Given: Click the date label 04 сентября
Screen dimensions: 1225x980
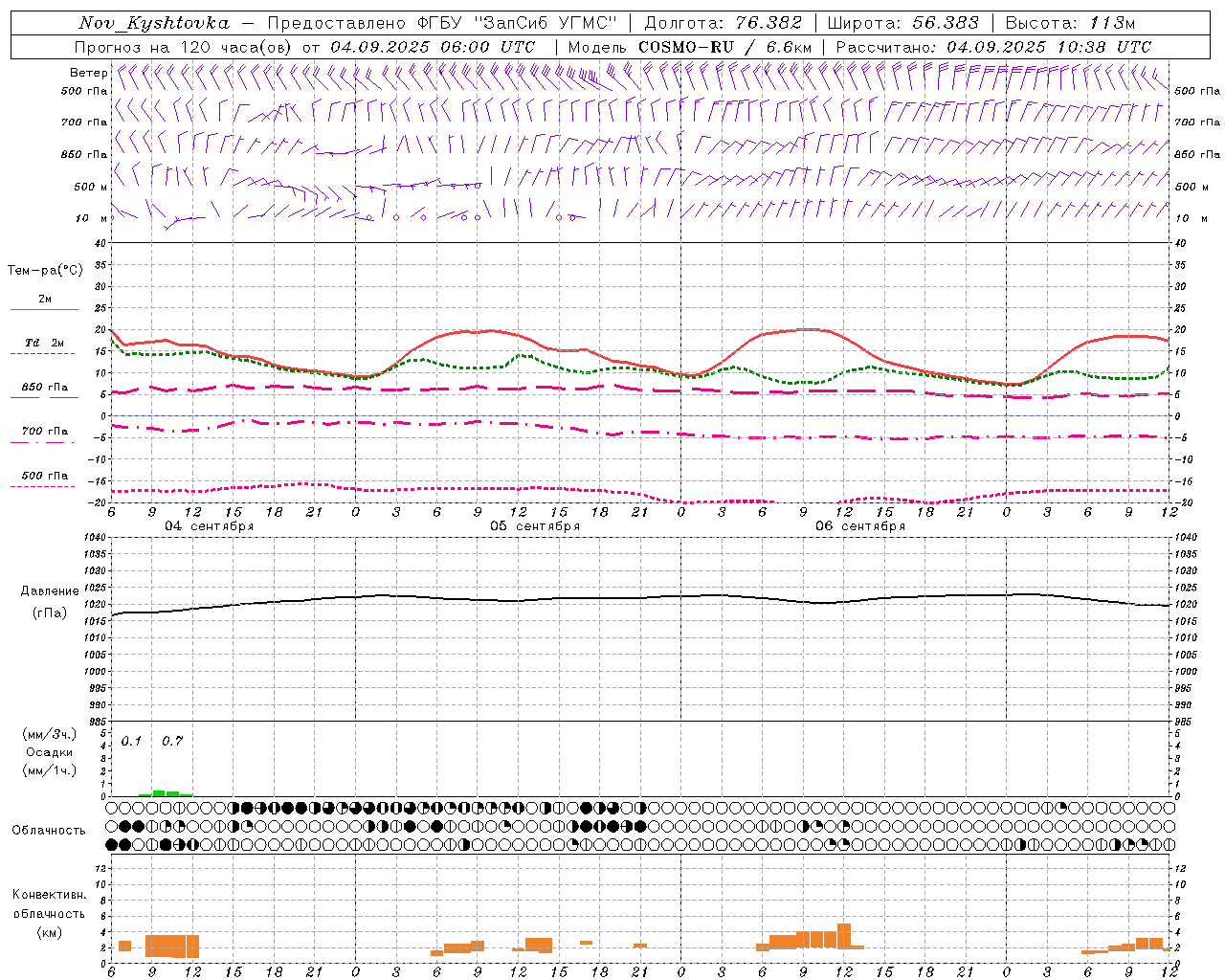Looking at the screenshot, I should [x=210, y=526].
